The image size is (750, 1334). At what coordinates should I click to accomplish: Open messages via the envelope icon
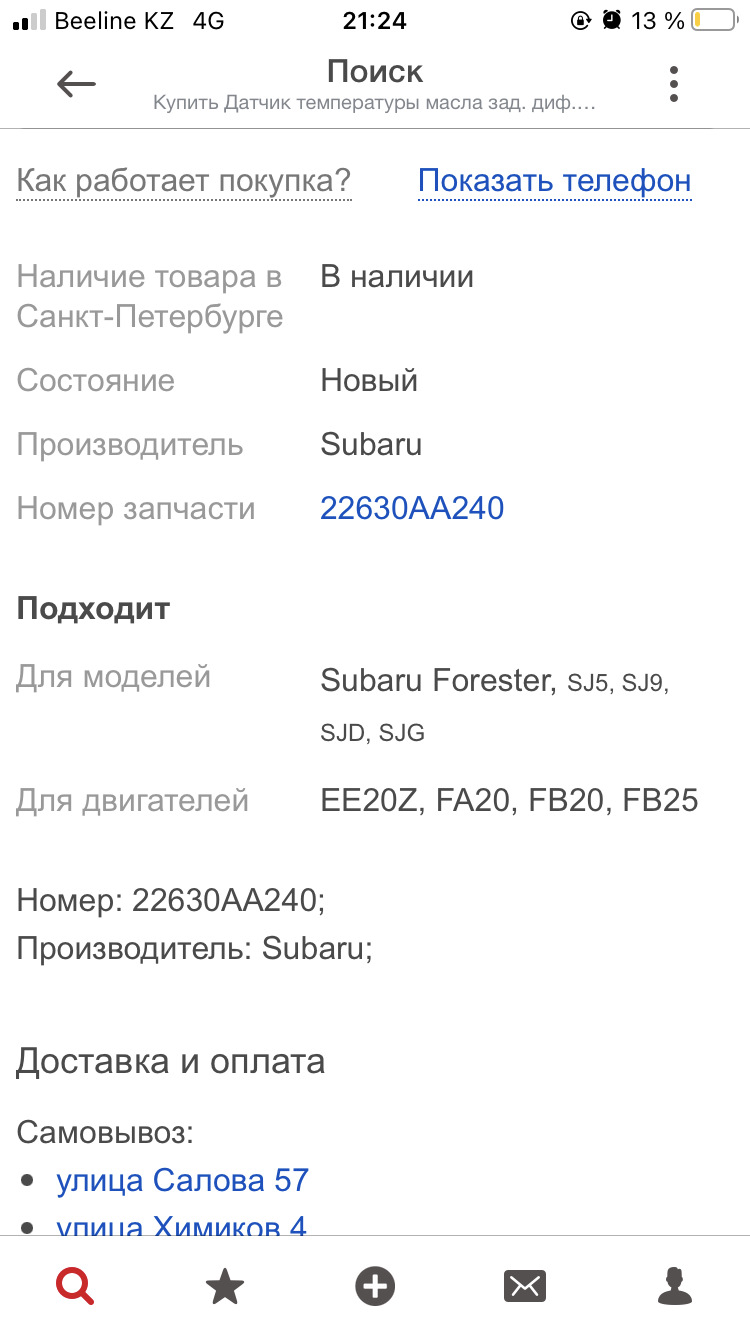coord(524,1285)
